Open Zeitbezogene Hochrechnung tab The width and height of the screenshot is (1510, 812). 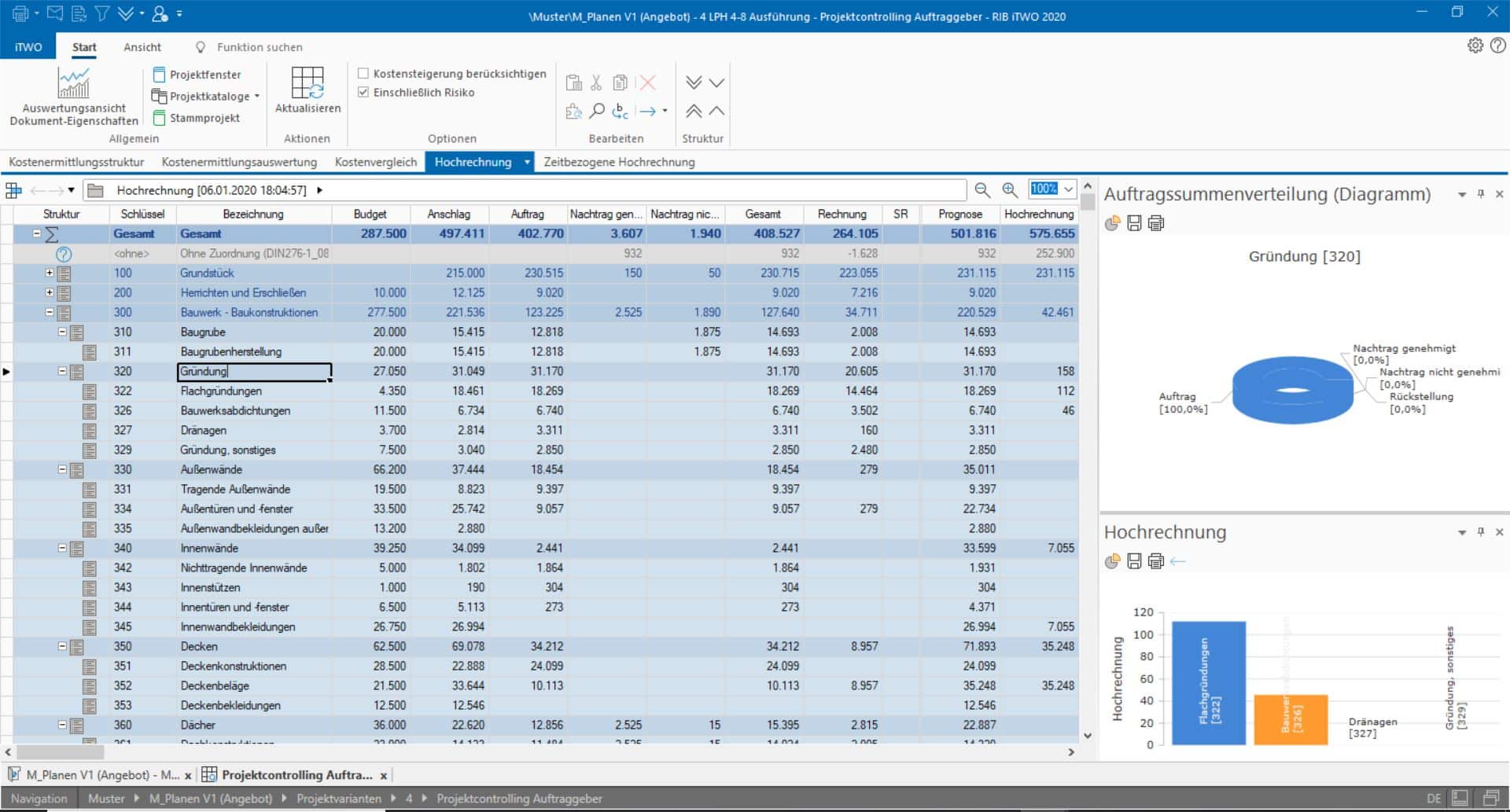[x=619, y=162]
